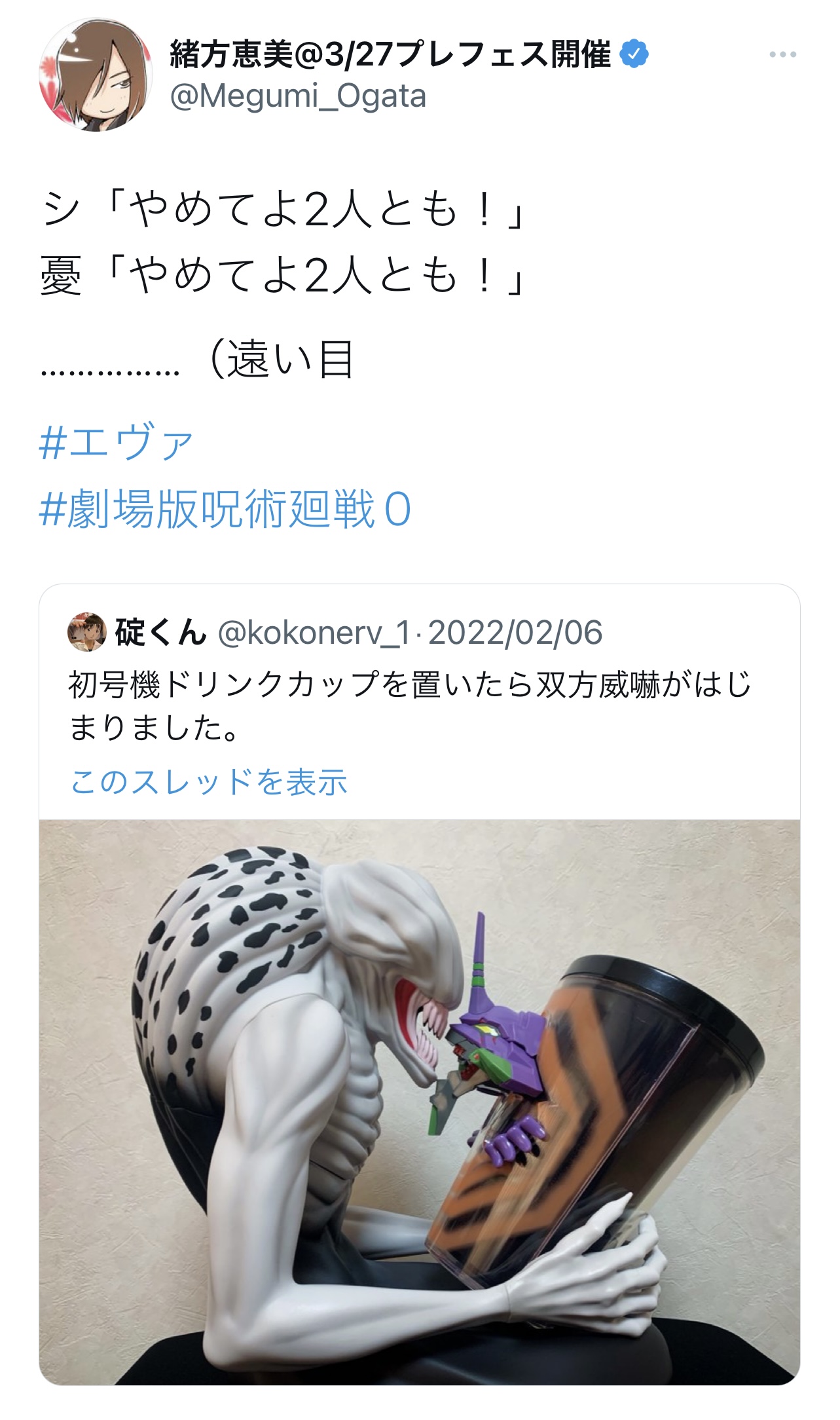
Task: Tap the blue verified badge
Action: [634, 54]
